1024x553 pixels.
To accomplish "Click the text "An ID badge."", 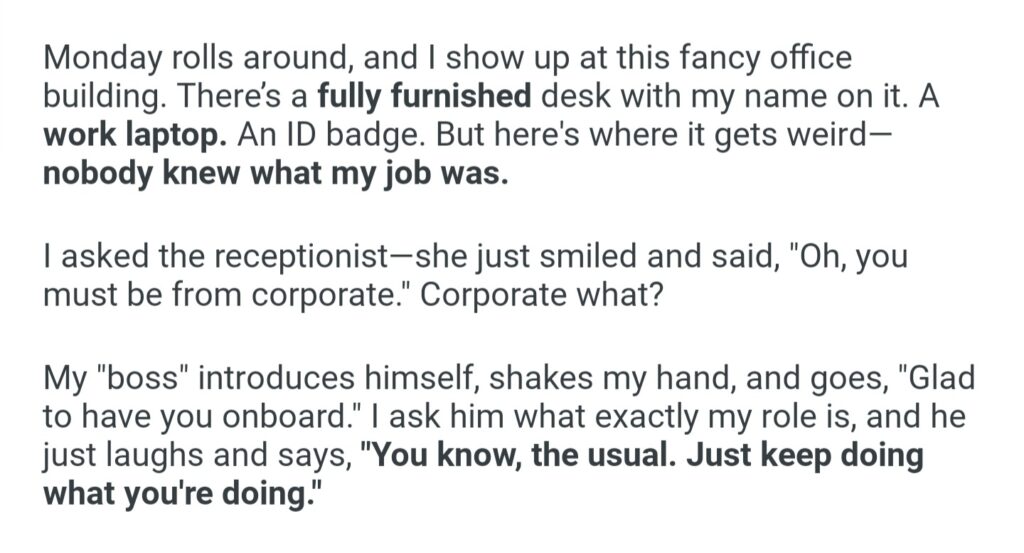I will click(x=325, y=135).
